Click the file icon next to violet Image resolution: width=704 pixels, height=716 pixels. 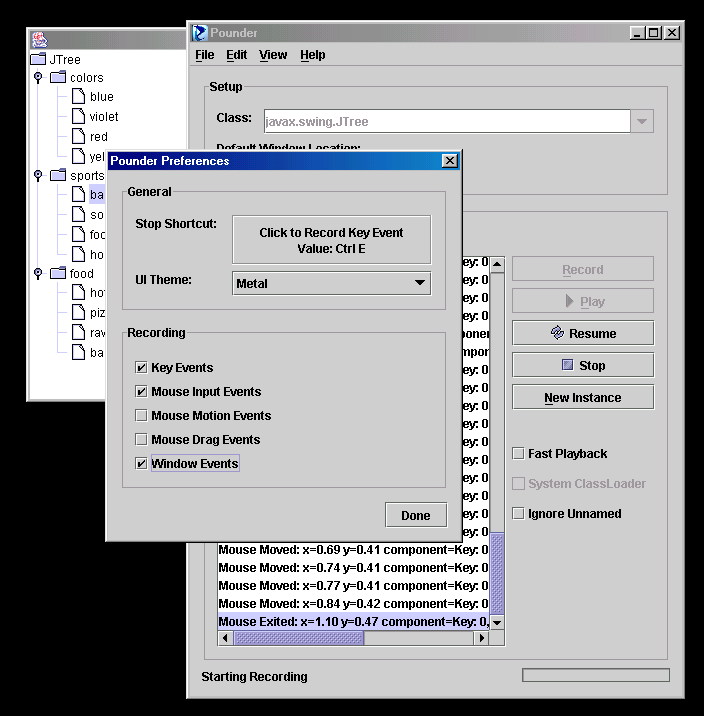click(79, 116)
